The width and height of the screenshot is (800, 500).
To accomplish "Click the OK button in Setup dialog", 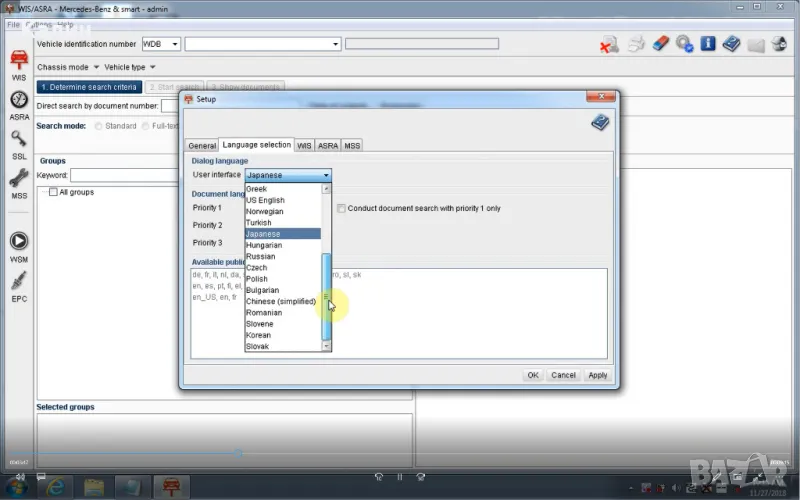I will coord(533,375).
